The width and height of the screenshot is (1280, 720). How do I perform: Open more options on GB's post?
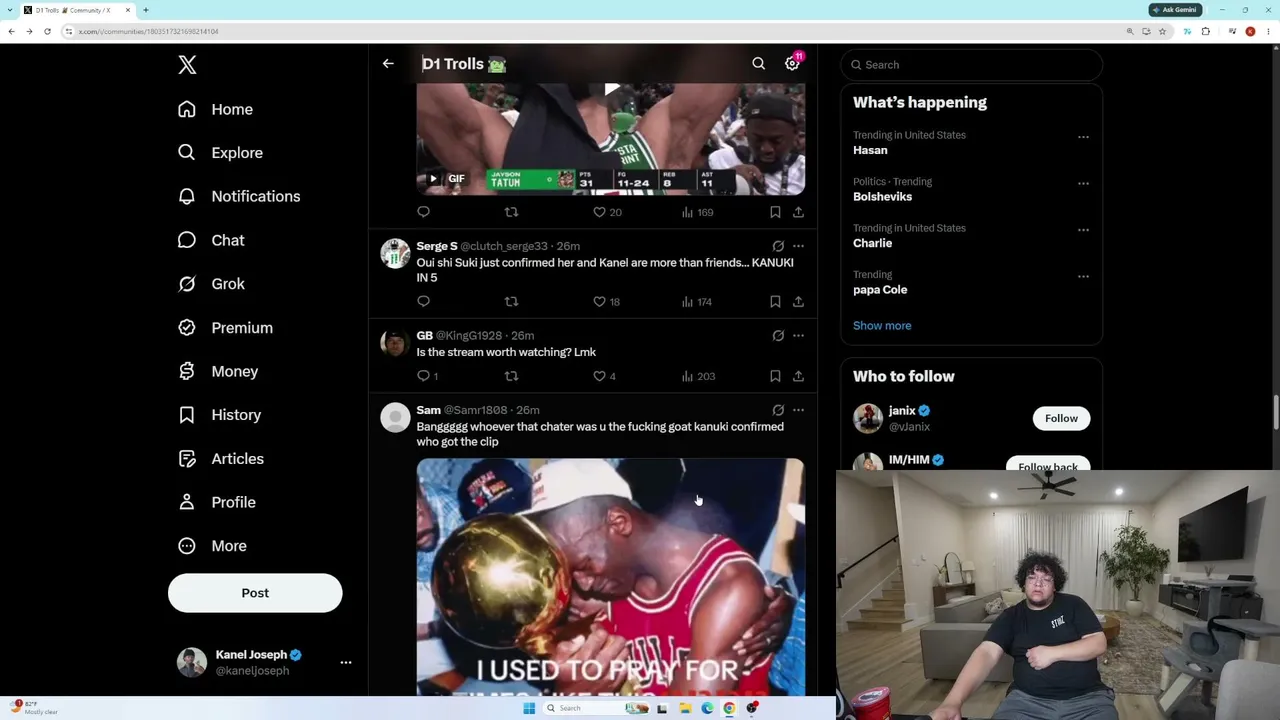pyautogui.click(x=798, y=335)
